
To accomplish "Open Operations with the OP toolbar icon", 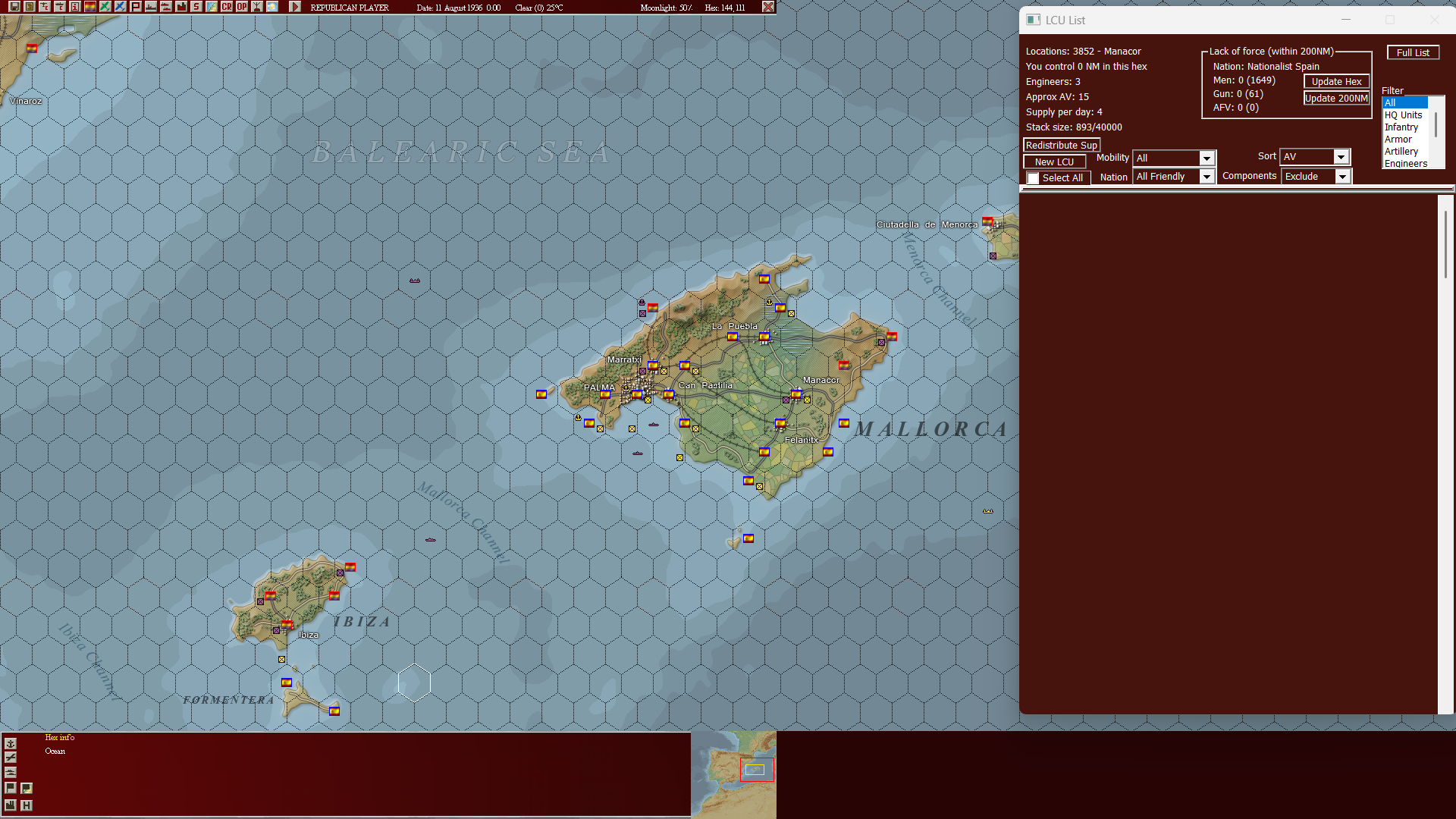I will coord(241,7).
